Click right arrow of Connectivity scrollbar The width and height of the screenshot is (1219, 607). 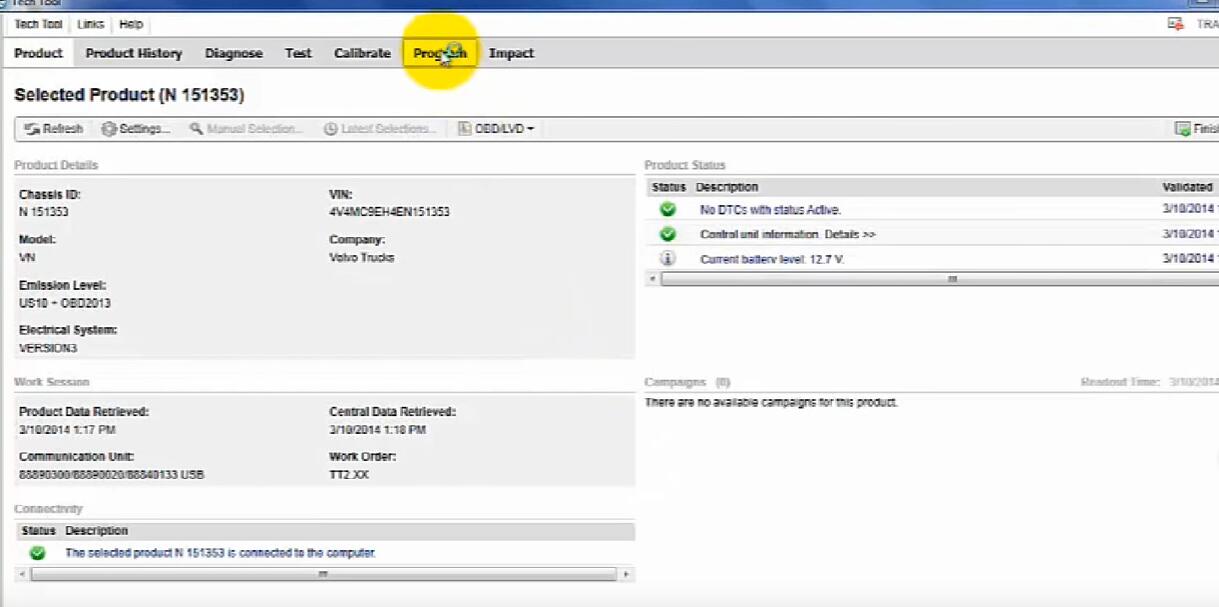coord(626,574)
